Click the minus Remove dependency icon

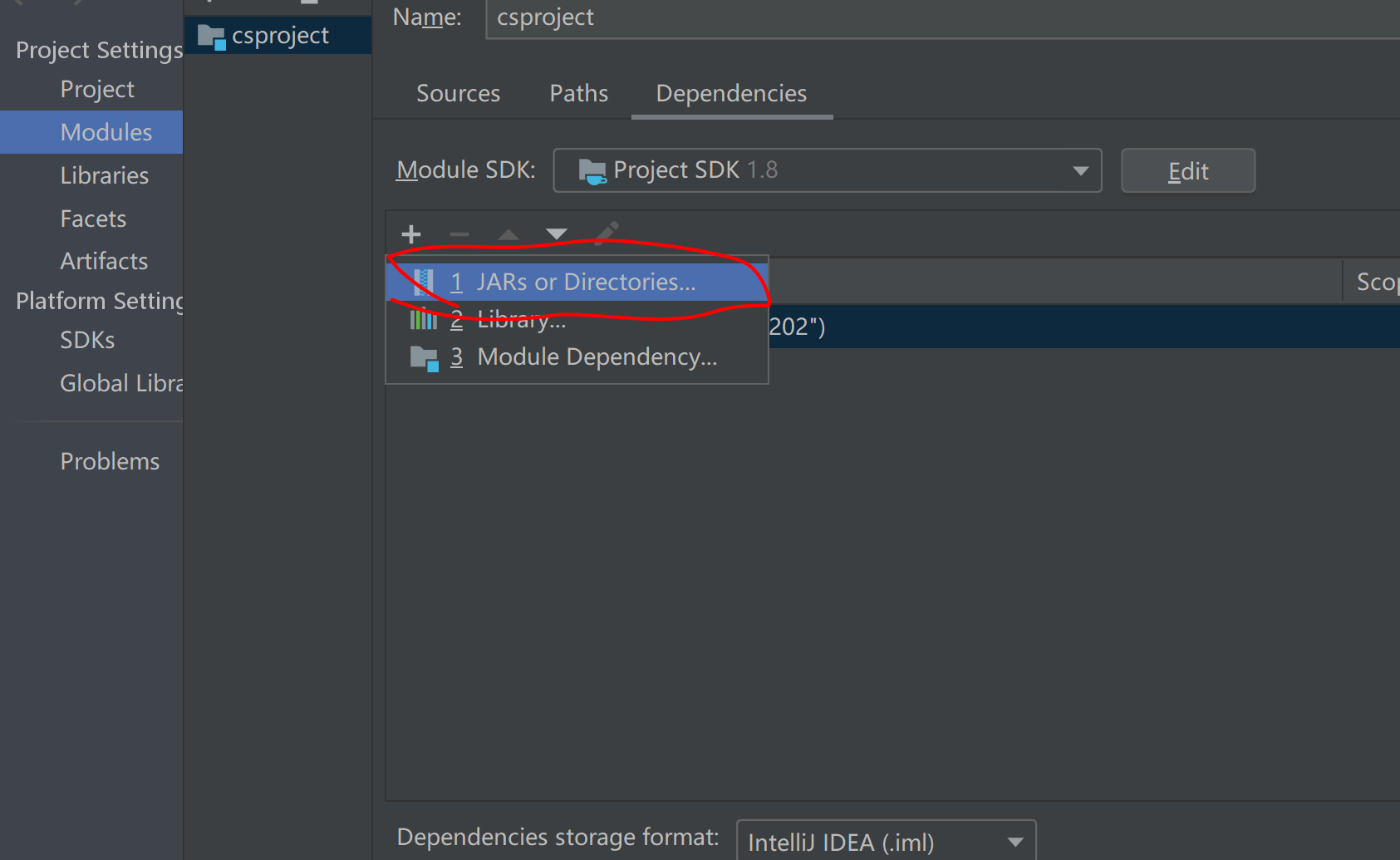(459, 235)
